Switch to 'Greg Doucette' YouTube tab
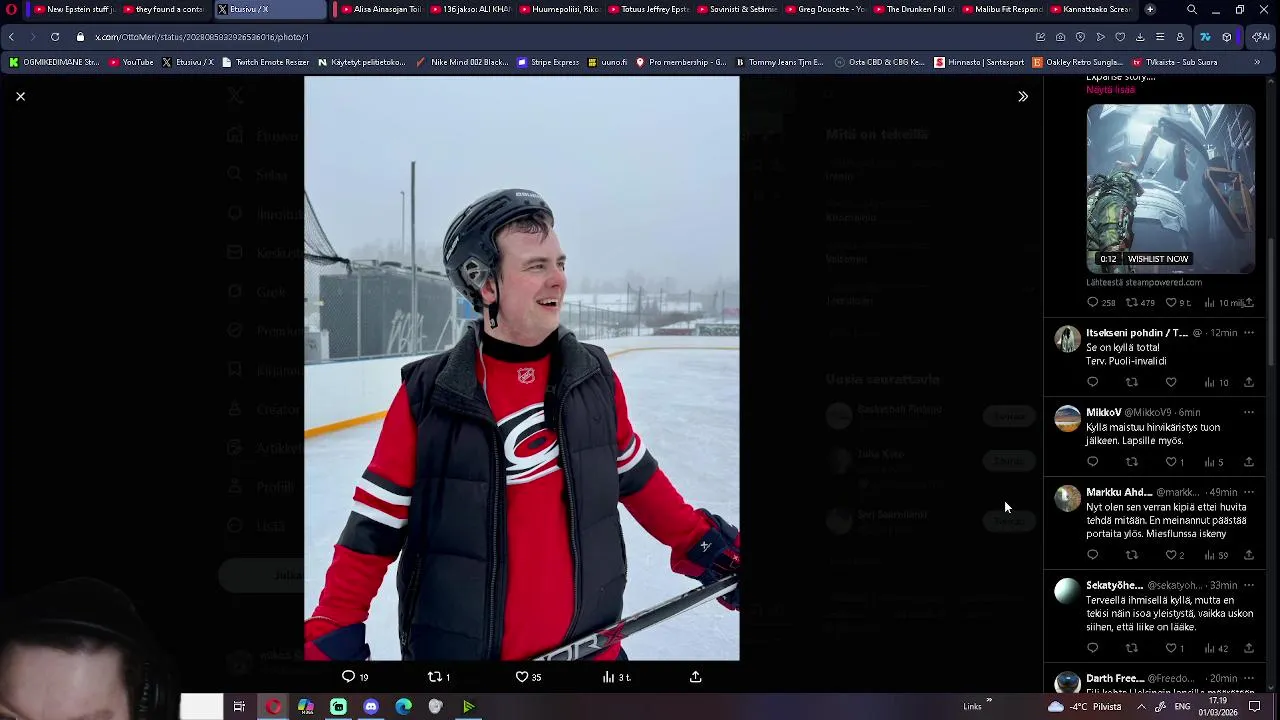The height and width of the screenshot is (720, 1280). [x=825, y=9]
